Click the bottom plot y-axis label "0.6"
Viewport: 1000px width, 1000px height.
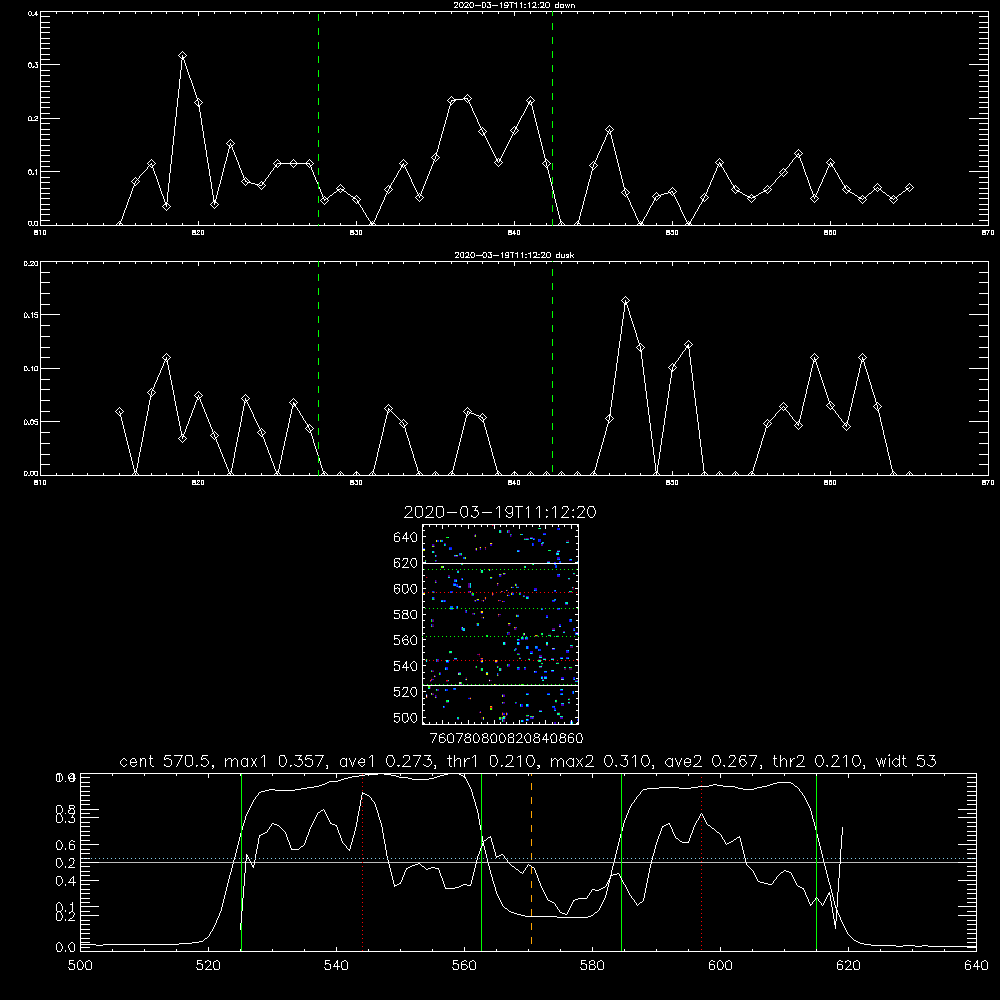pyautogui.click(x=65, y=845)
